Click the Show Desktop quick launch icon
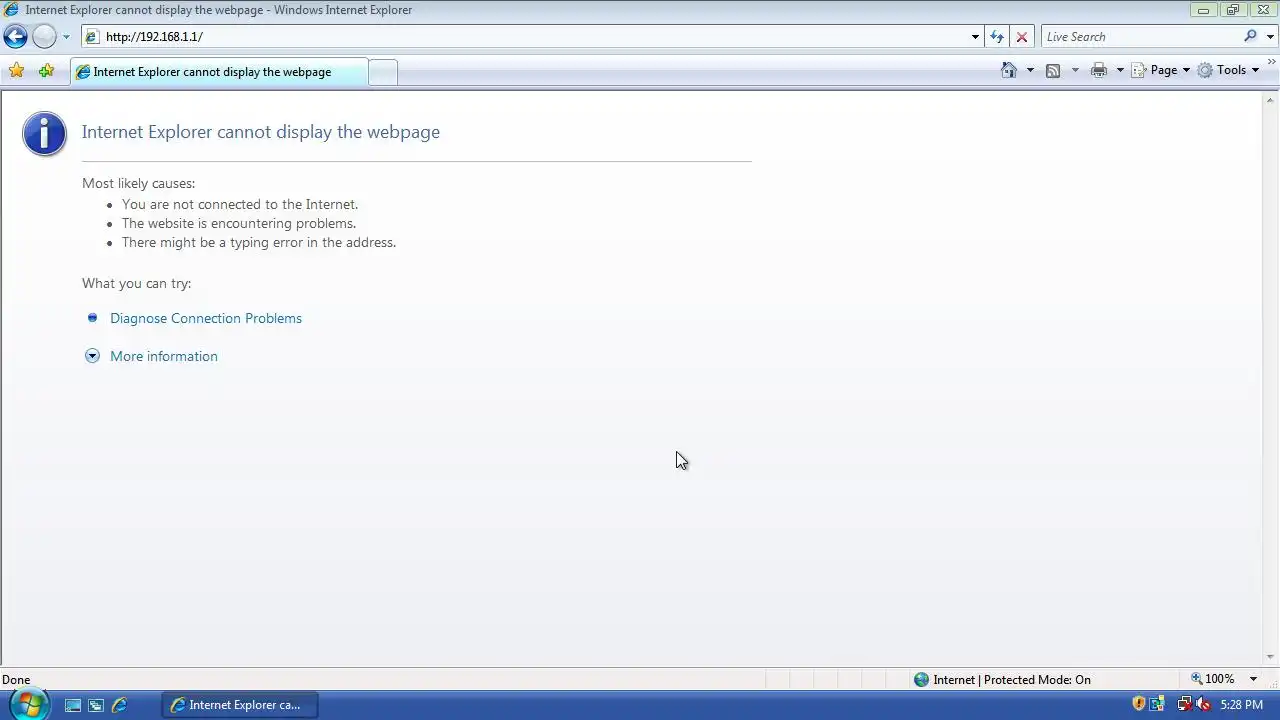Image resolution: width=1280 pixels, height=720 pixels. [73, 705]
